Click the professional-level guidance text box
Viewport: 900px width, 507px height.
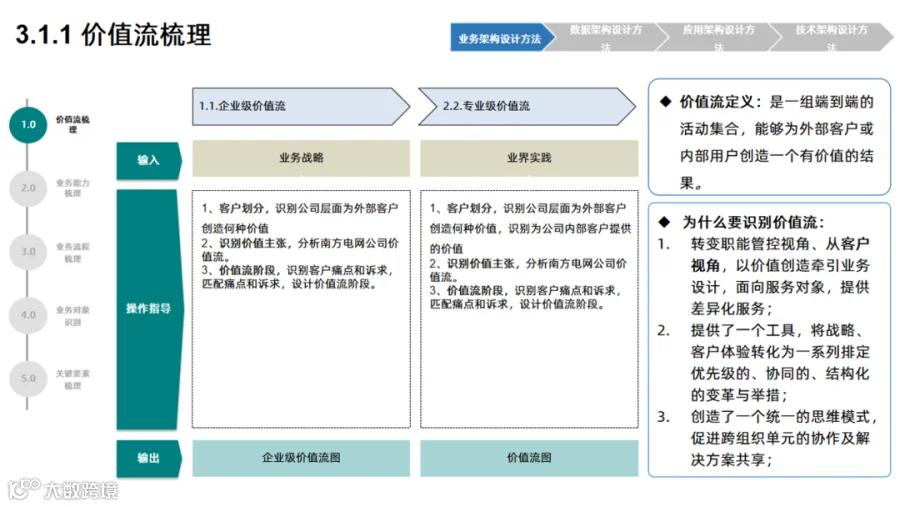pos(529,309)
